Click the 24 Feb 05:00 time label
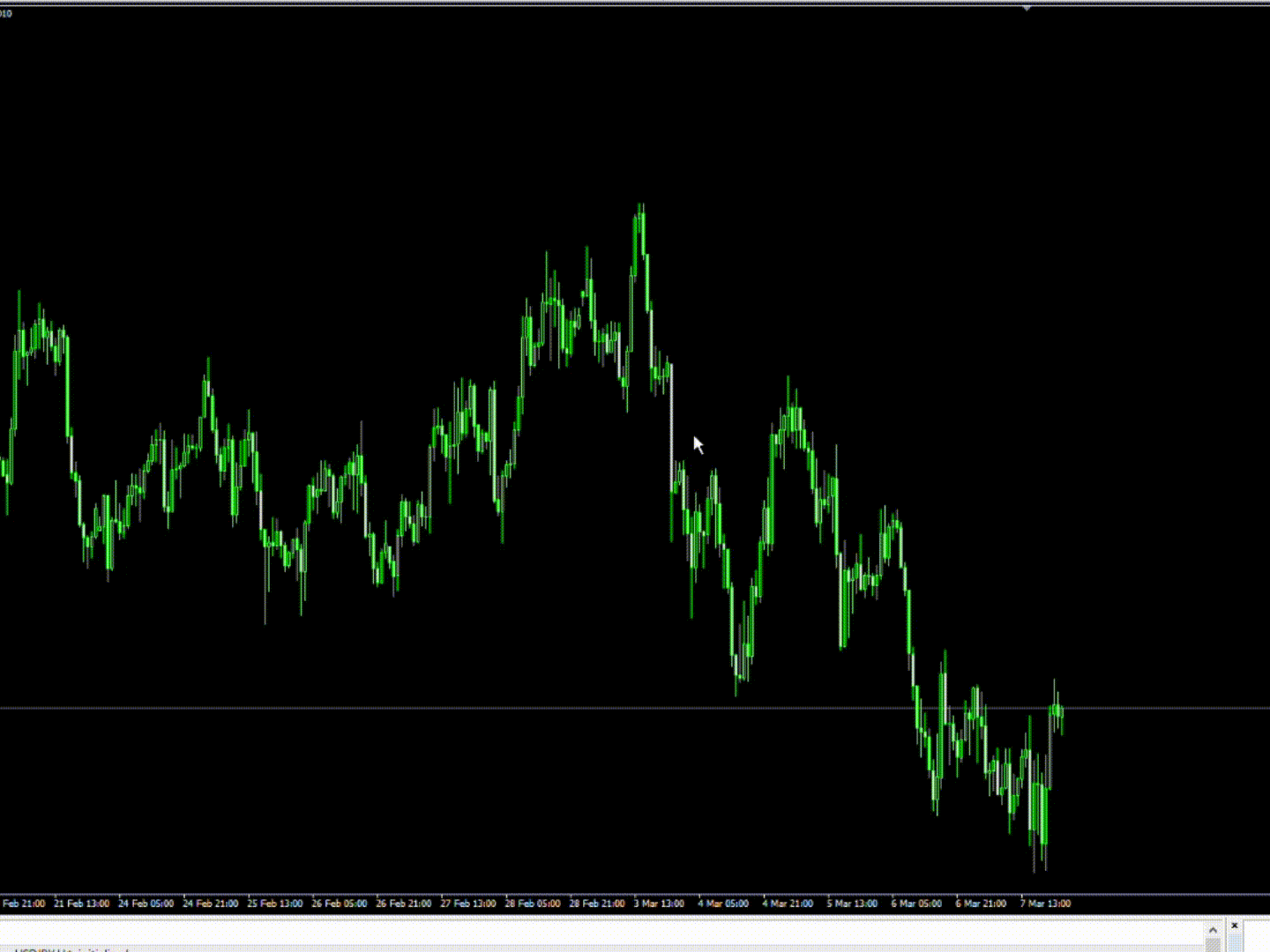 (146, 904)
